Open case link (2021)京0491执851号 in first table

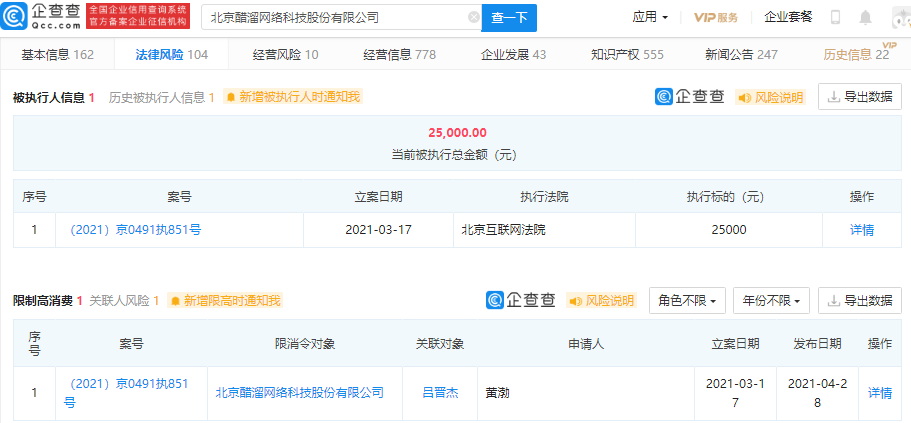click(x=135, y=230)
